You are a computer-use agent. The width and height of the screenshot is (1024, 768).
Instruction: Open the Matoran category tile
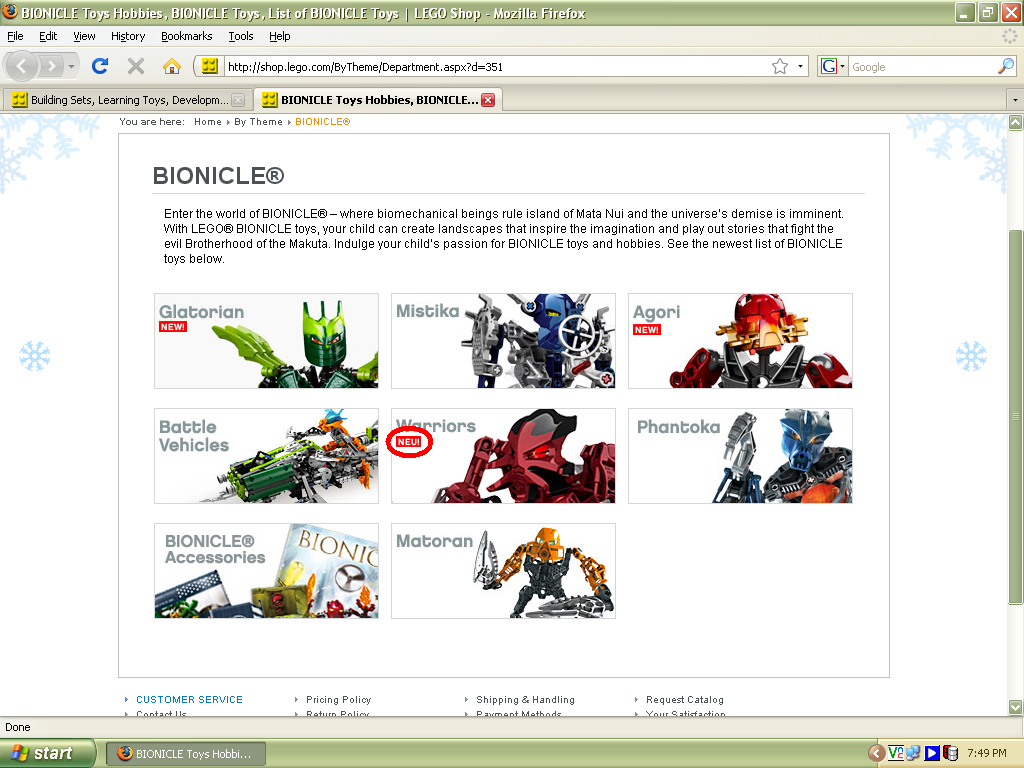[x=504, y=571]
